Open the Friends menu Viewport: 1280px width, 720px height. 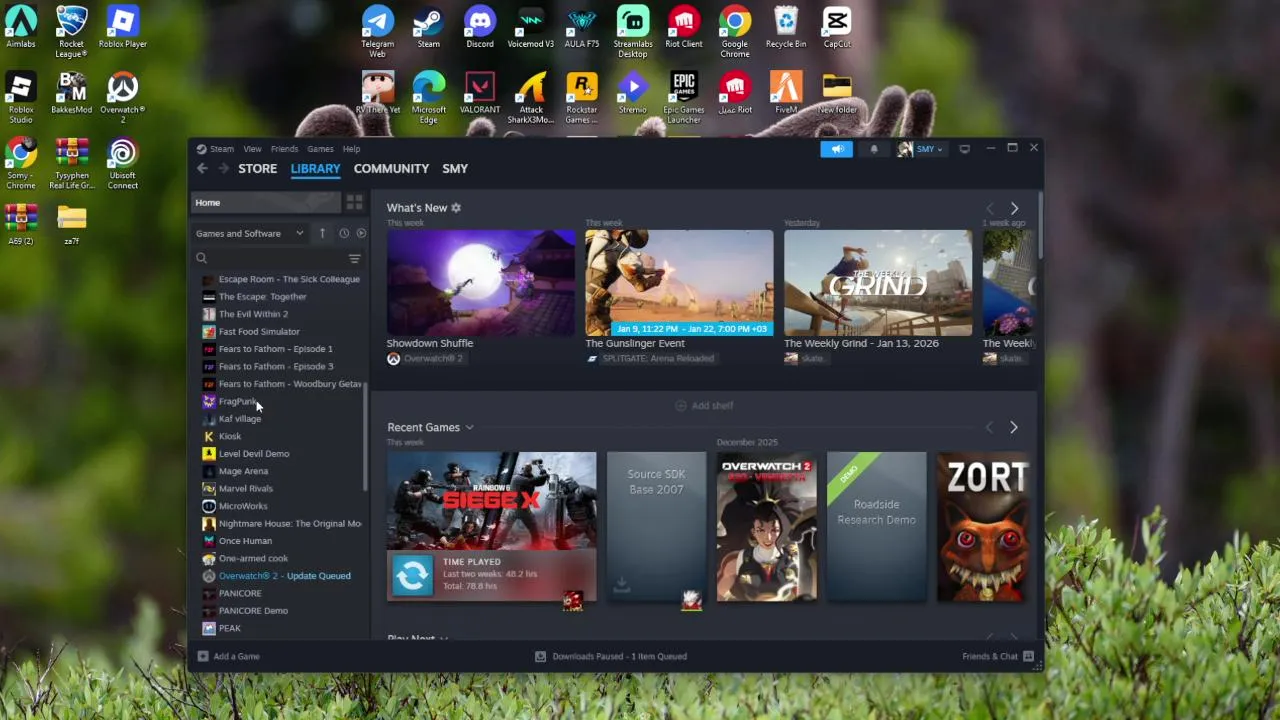[x=284, y=149]
